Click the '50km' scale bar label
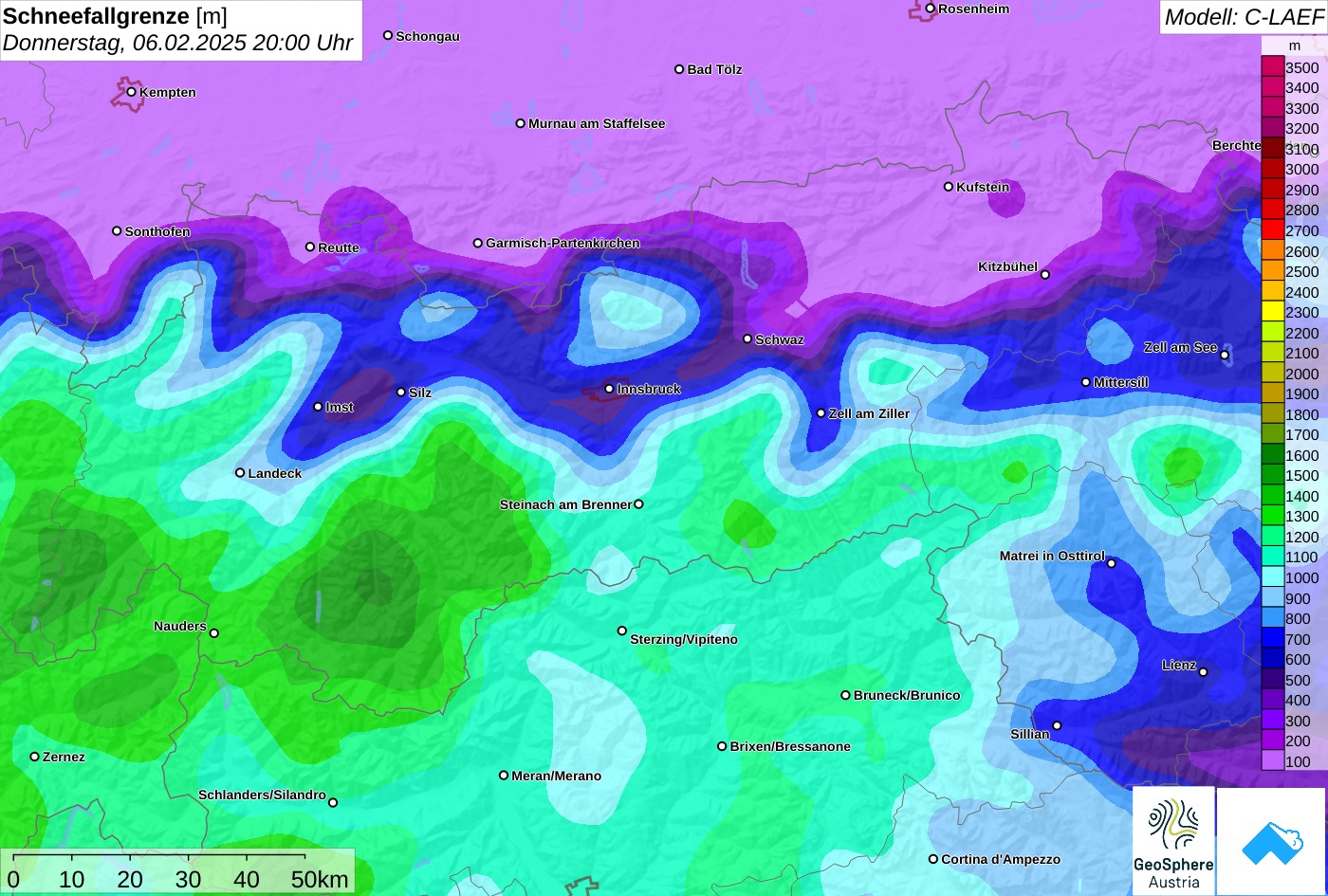 [x=320, y=880]
